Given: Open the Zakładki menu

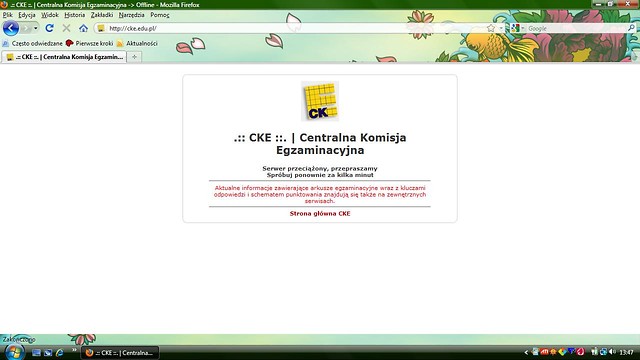Looking at the screenshot, I should [x=102, y=15].
